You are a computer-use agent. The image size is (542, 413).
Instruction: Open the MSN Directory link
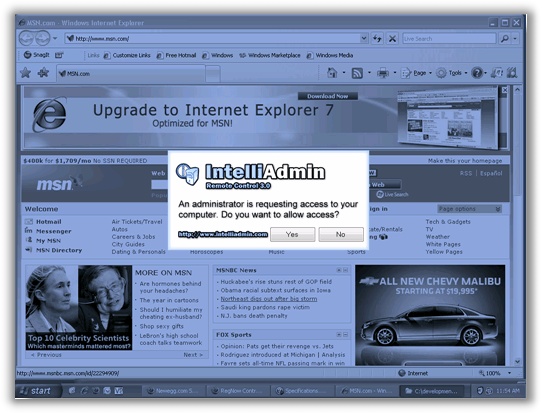[x=59, y=250]
